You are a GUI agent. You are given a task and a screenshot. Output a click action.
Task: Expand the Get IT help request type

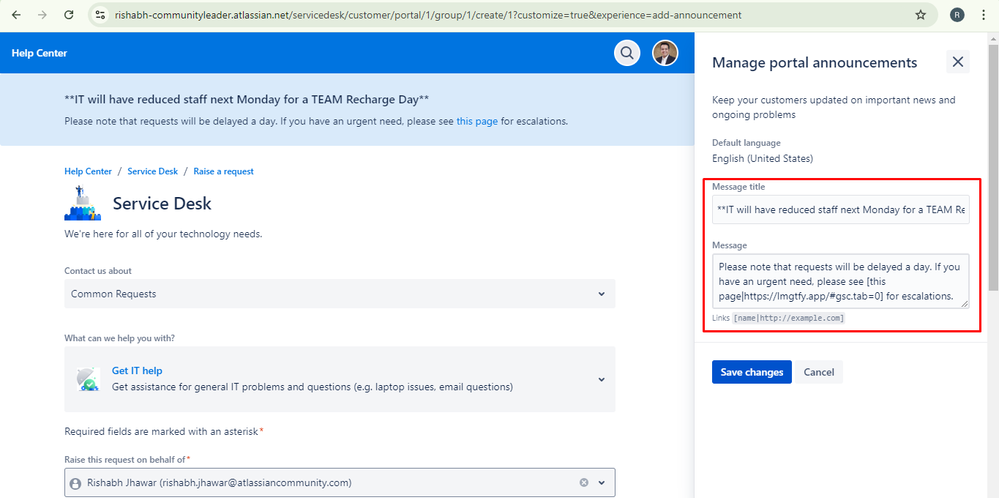(x=601, y=380)
